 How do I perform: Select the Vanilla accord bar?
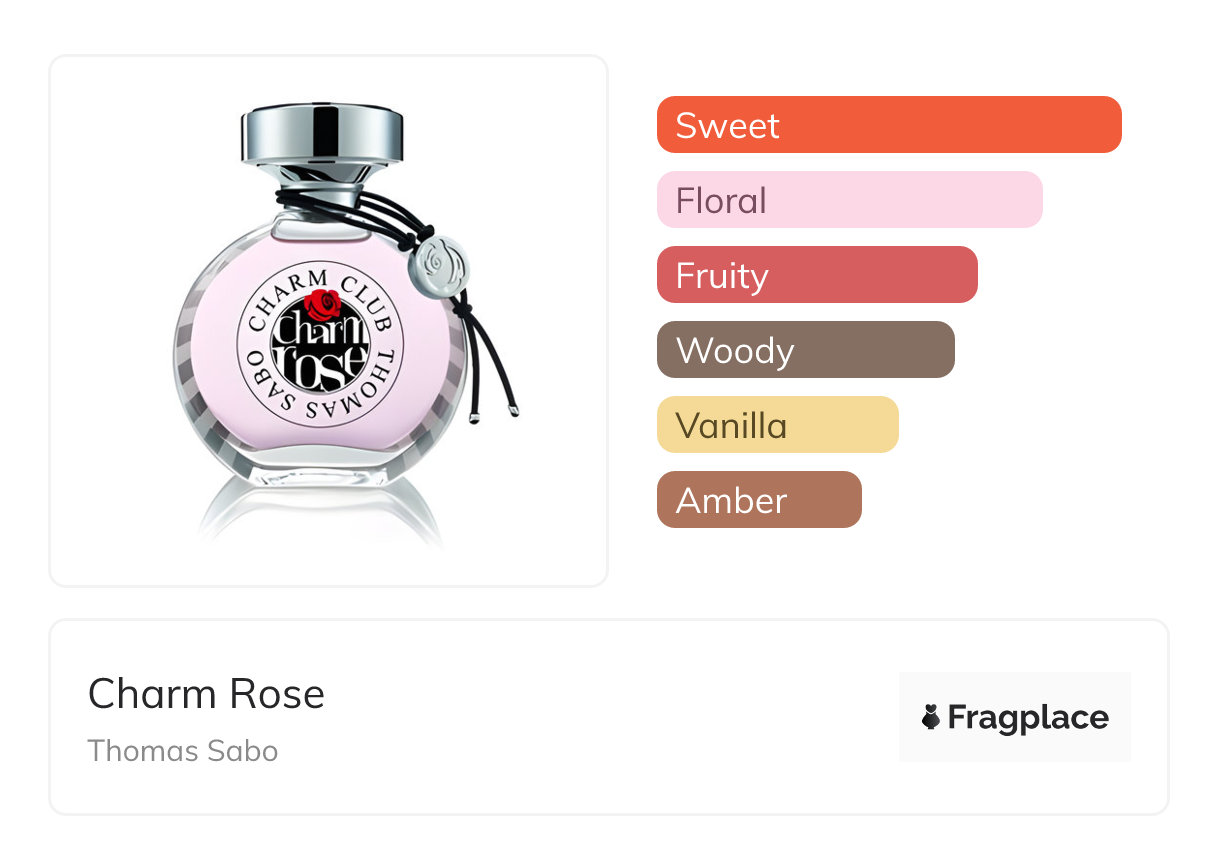click(778, 425)
